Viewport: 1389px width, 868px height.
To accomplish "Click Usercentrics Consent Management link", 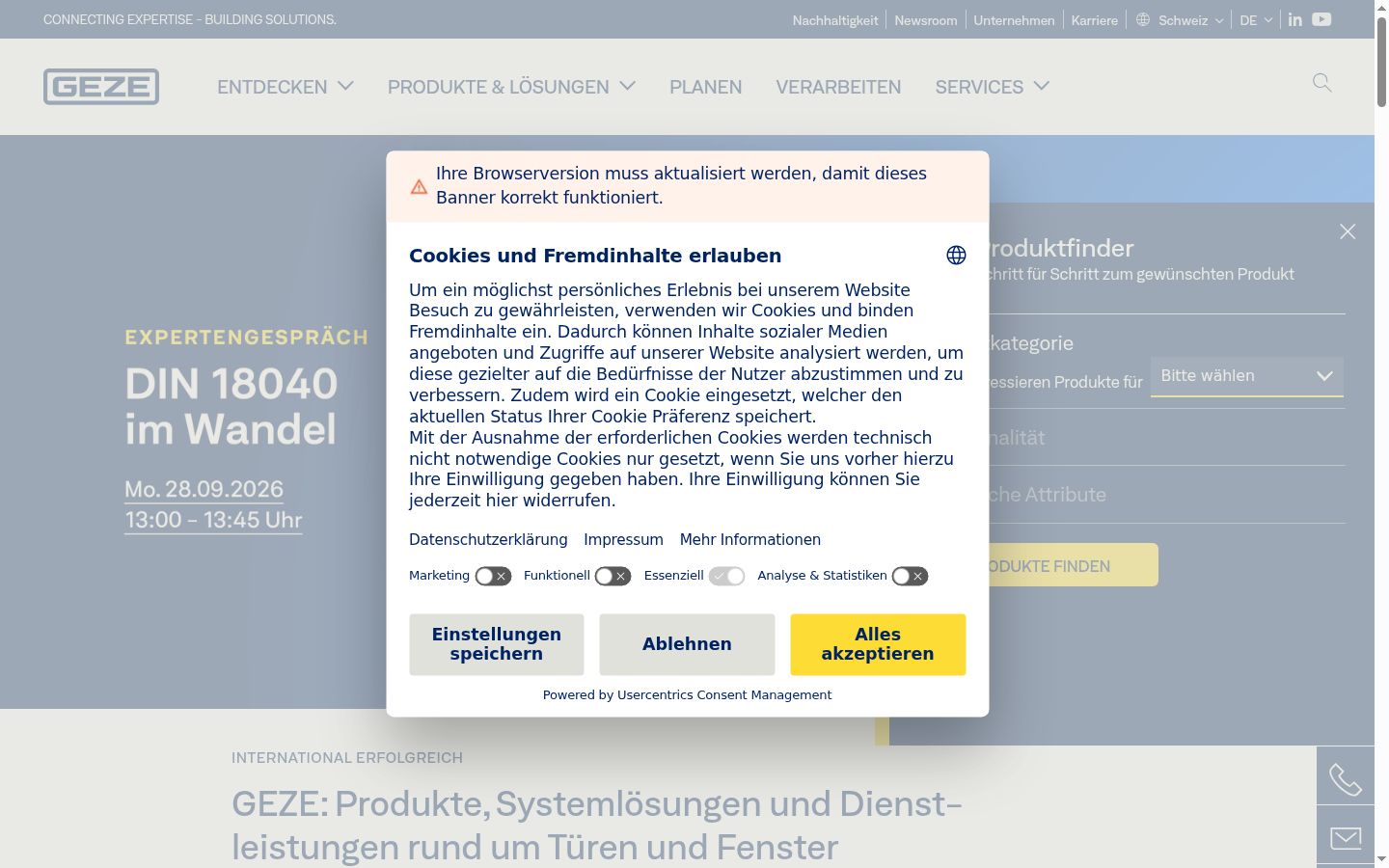I will coord(724,695).
